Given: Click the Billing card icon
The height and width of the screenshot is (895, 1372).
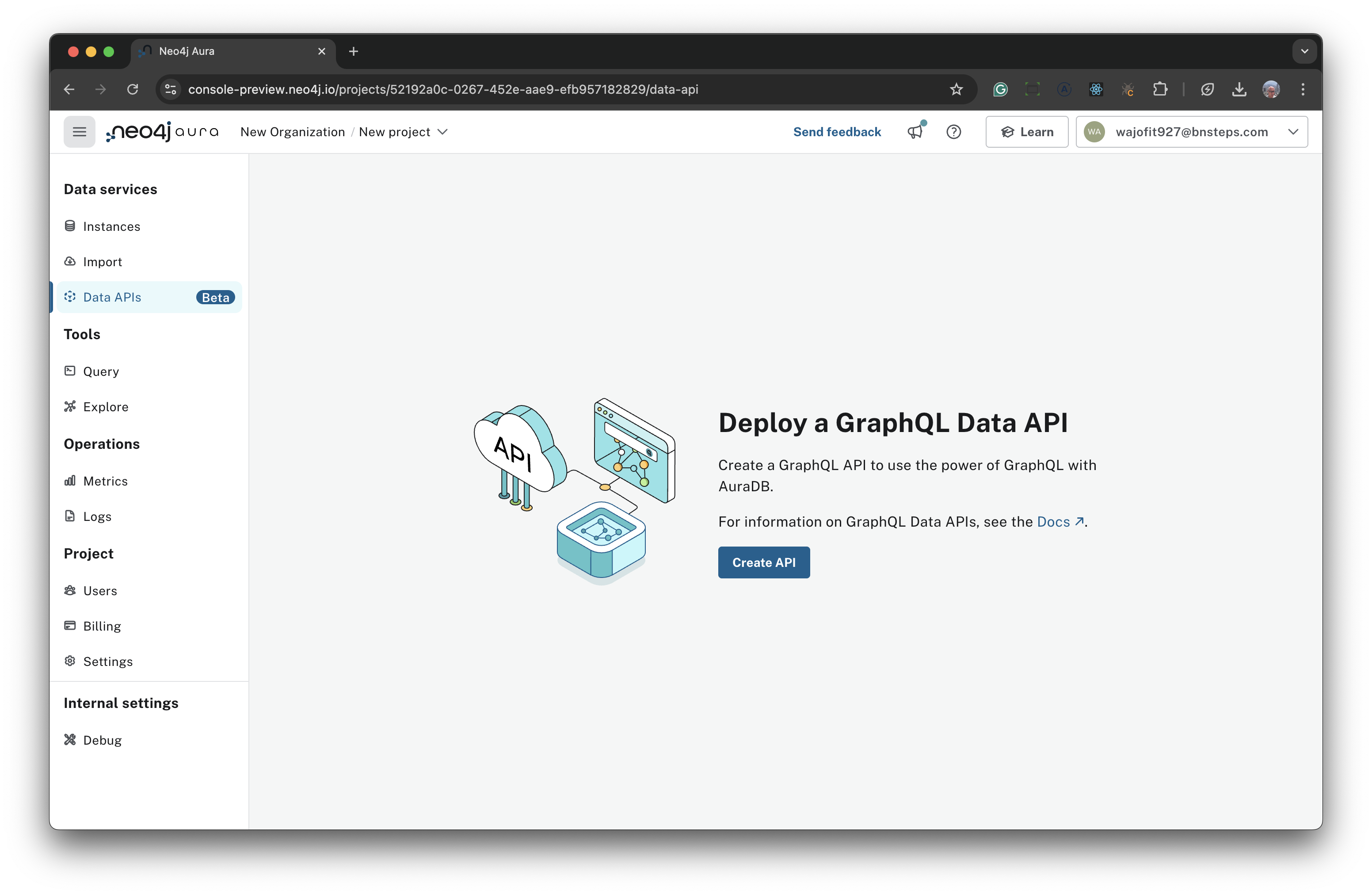Looking at the screenshot, I should coord(70,626).
